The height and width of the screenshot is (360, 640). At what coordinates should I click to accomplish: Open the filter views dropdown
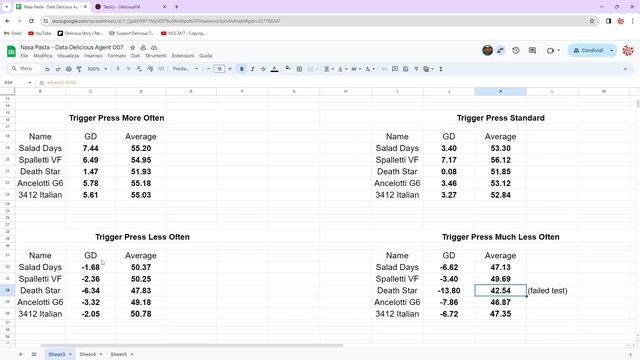(x=428, y=69)
